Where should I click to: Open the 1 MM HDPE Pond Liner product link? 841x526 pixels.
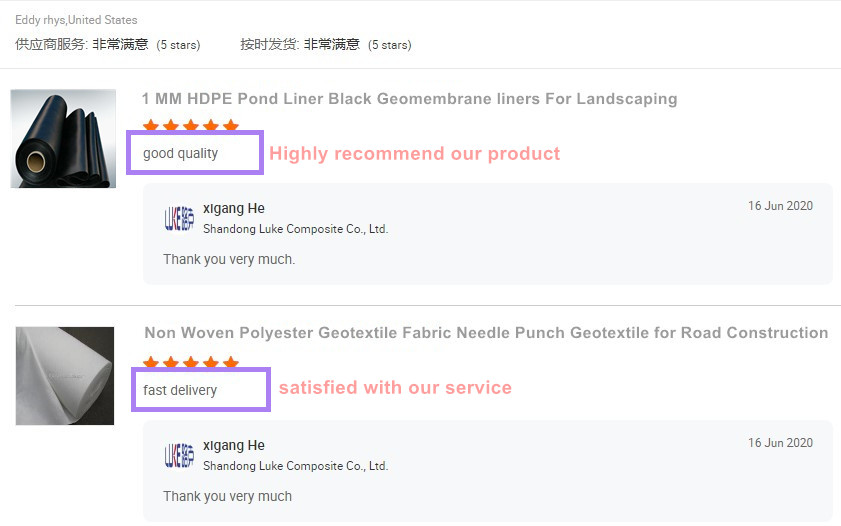(409, 99)
